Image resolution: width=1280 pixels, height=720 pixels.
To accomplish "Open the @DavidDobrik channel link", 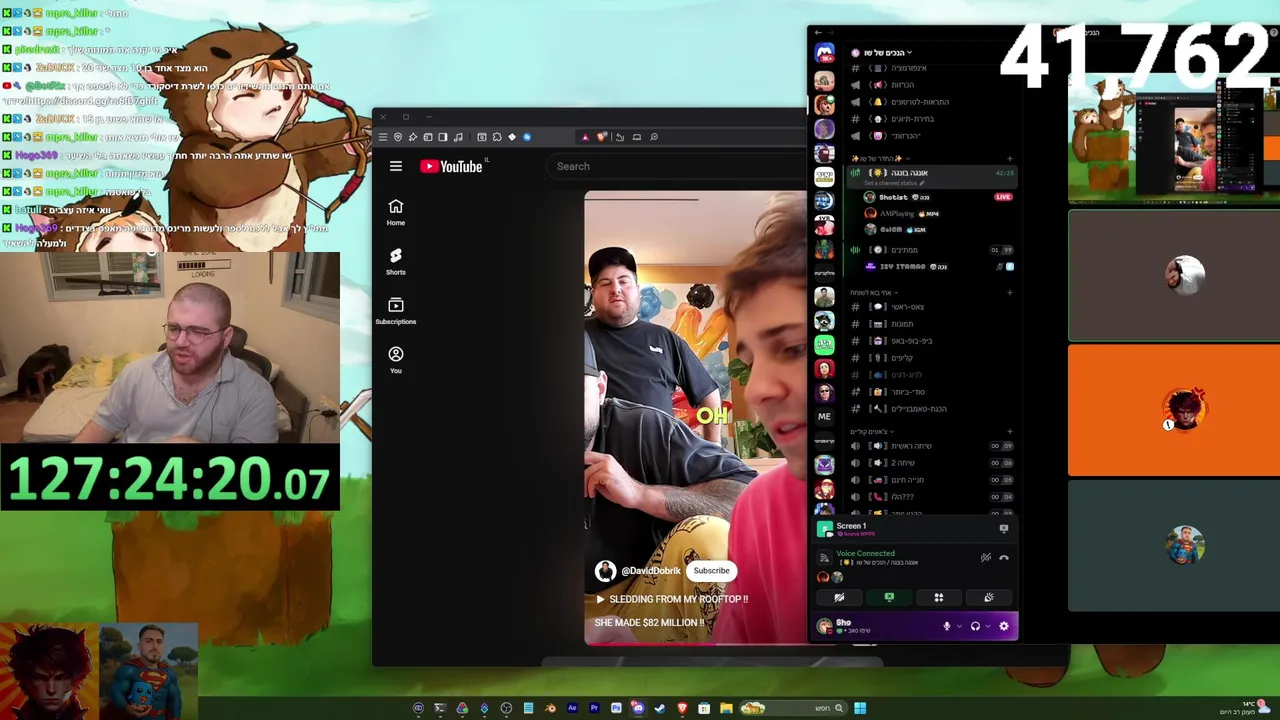I will pos(651,571).
